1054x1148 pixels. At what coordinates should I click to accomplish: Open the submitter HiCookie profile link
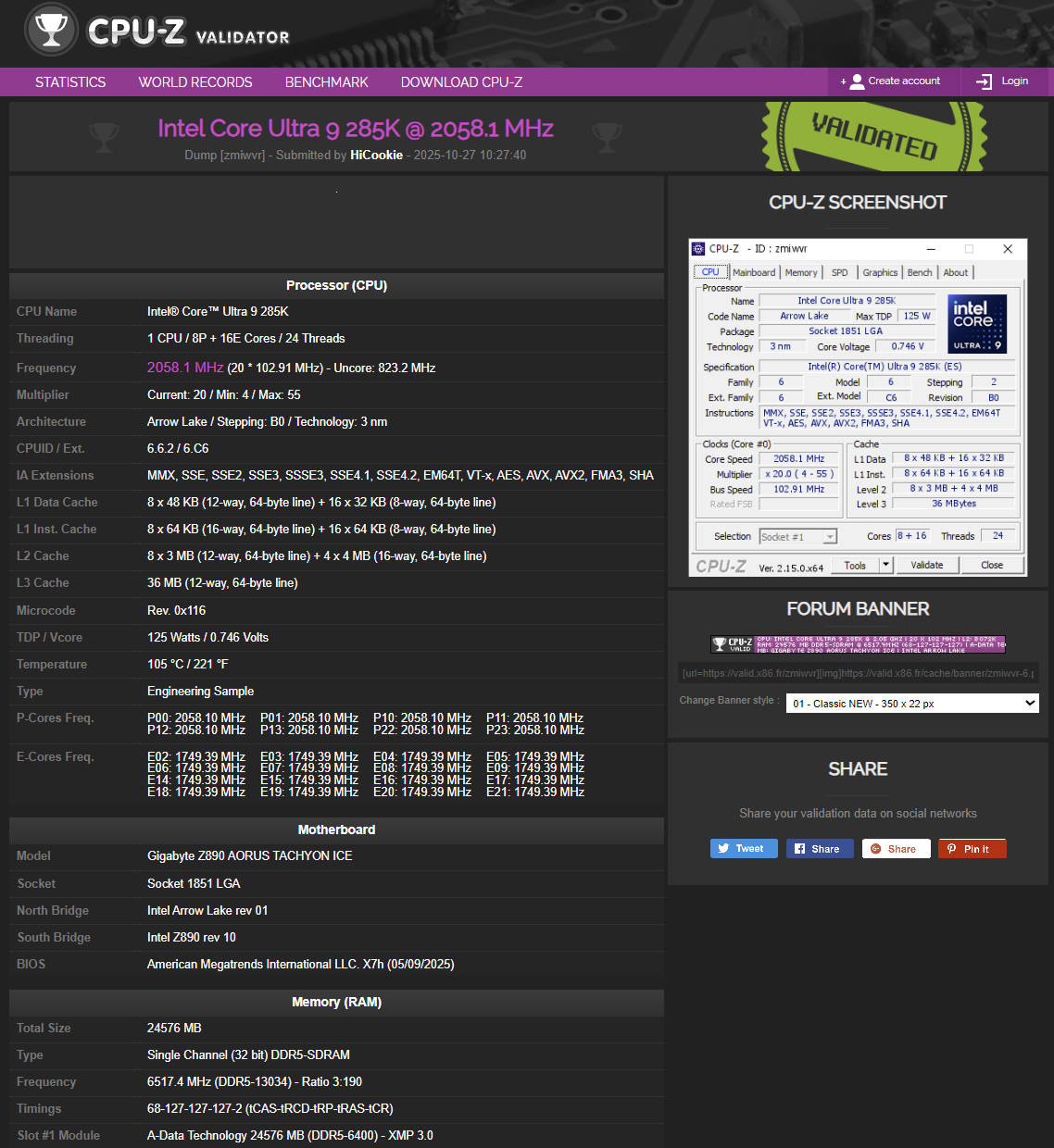376,156
